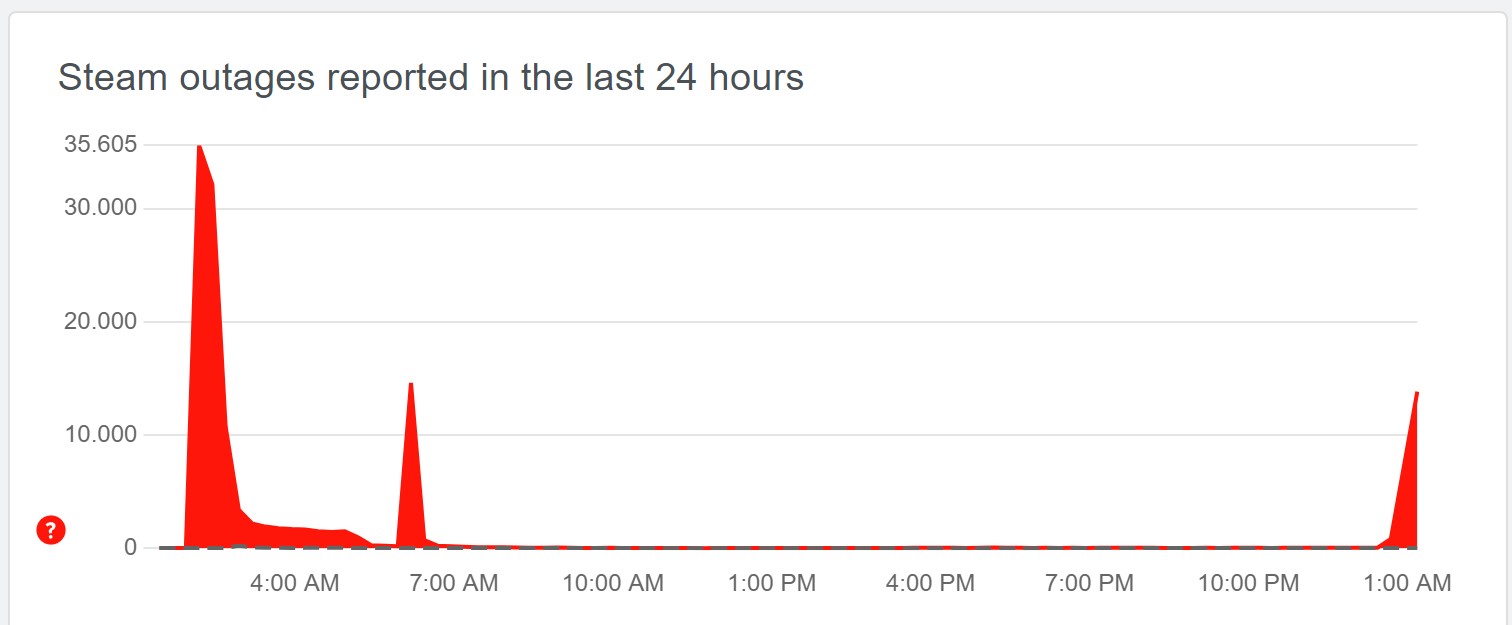Select the 10:00 PM time axis label

[1249, 583]
